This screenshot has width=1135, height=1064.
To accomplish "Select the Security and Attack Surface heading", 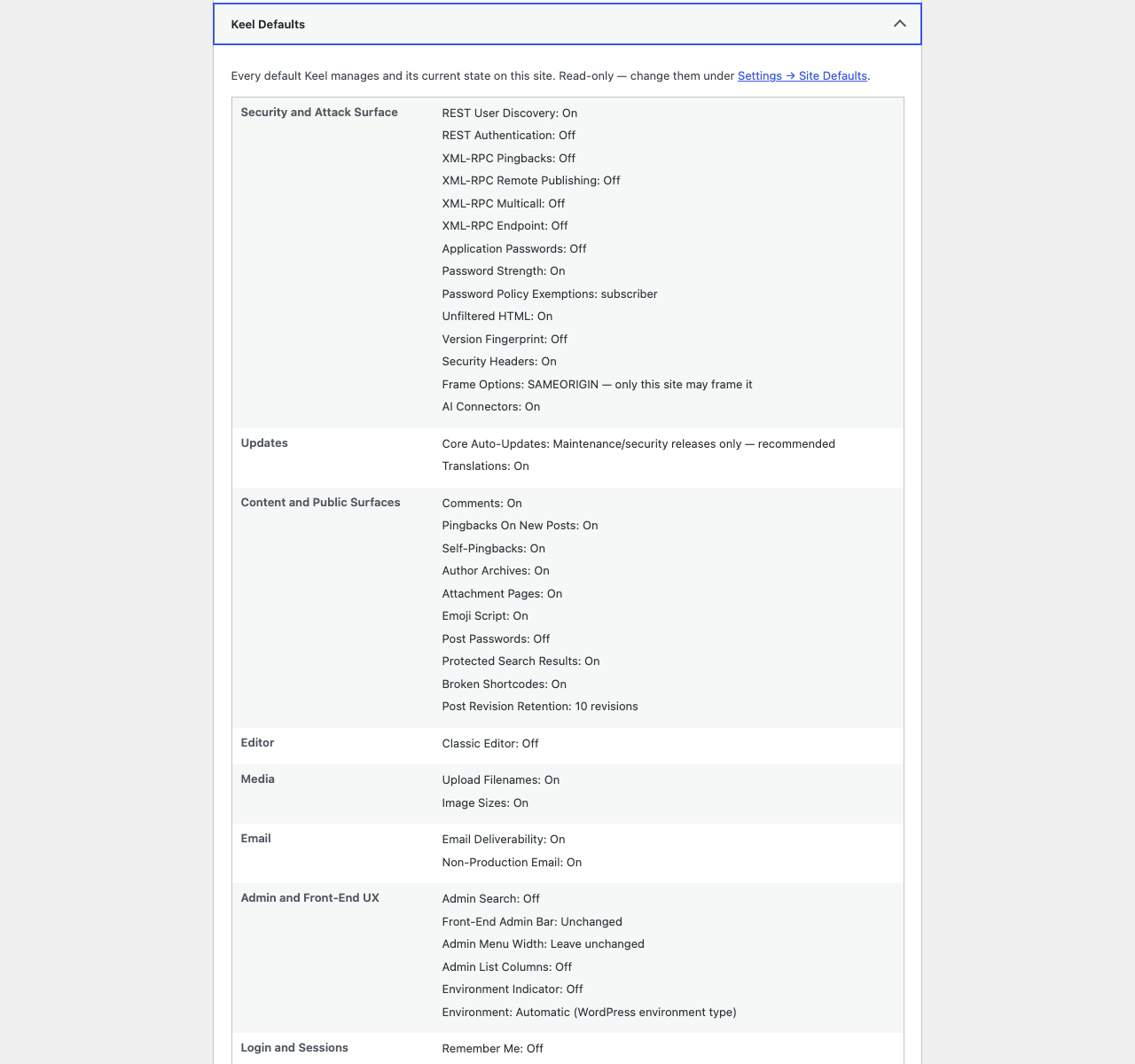I will click(319, 113).
